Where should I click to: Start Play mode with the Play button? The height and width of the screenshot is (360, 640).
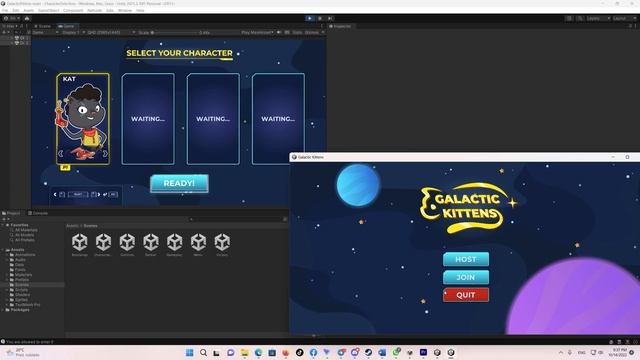click(x=310, y=18)
